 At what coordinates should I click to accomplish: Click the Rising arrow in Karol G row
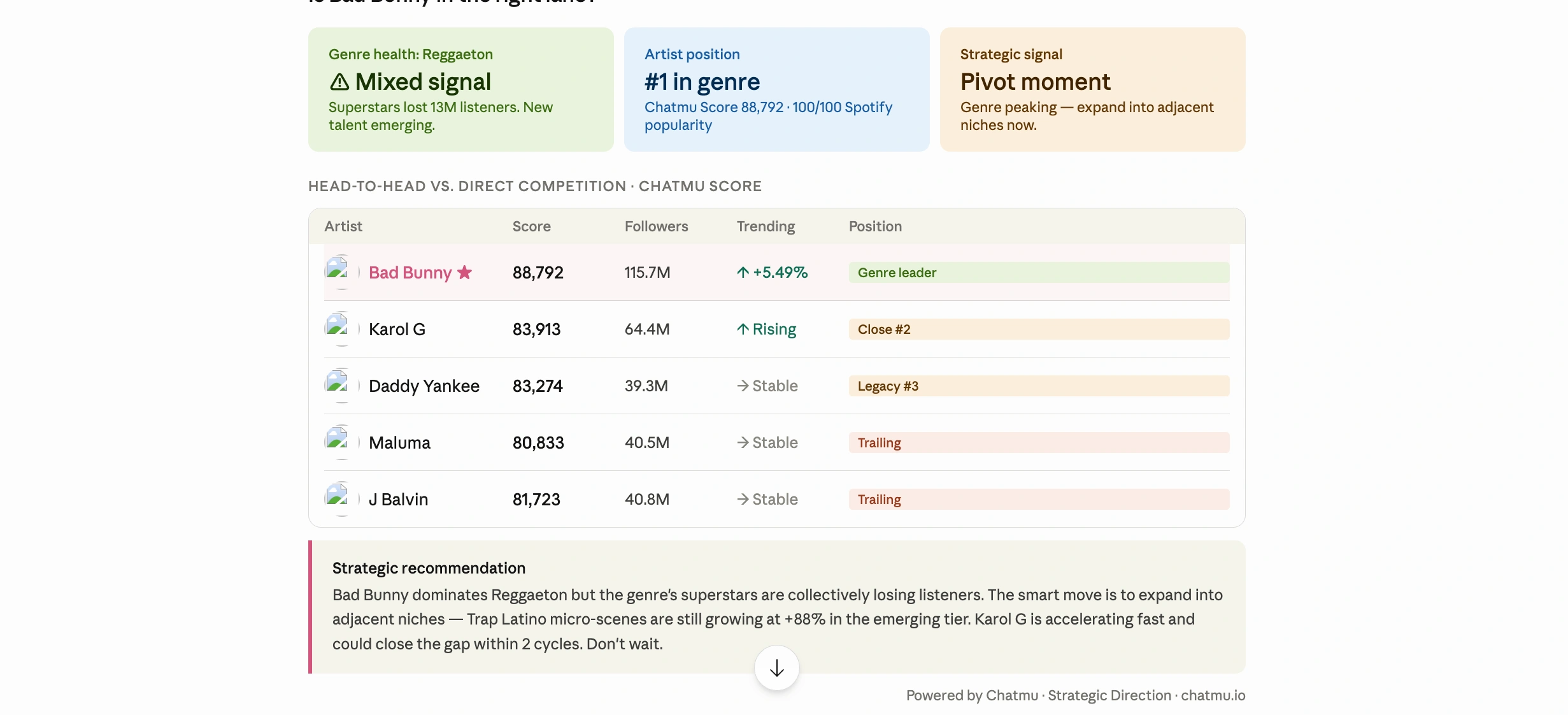click(743, 329)
